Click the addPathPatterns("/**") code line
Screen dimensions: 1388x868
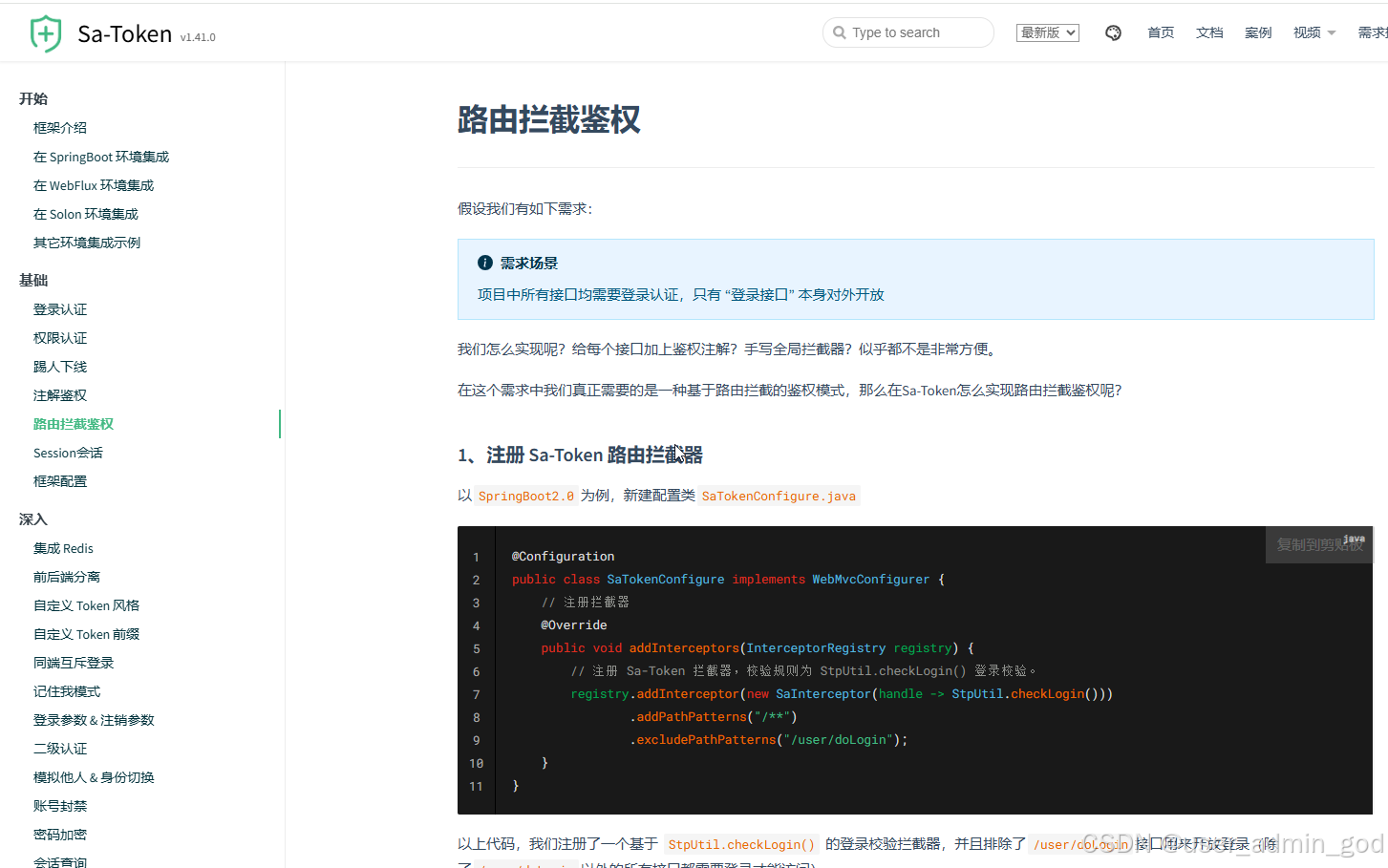714,717
